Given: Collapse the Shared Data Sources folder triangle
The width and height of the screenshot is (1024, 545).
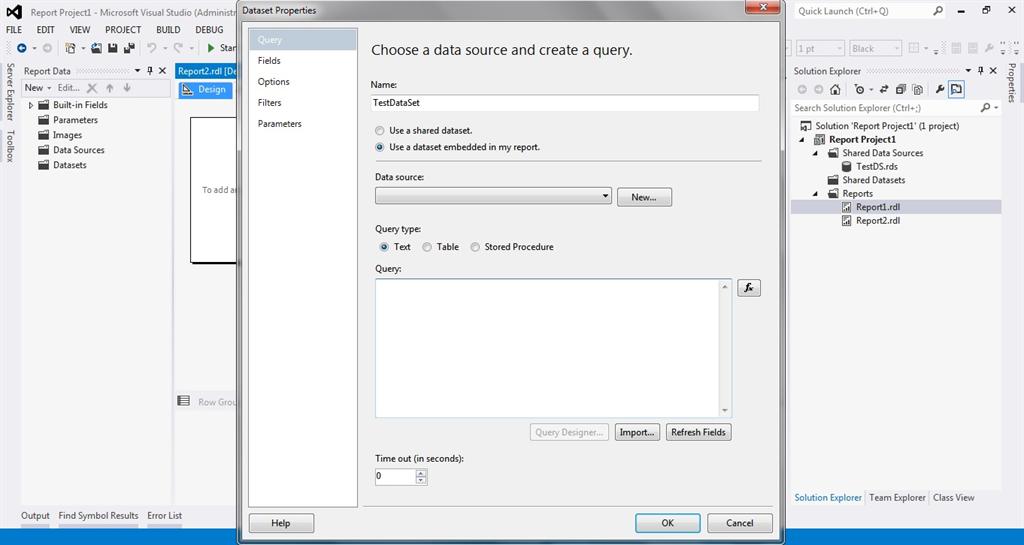Looking at the screenshot, I should (x=816, y=153).
